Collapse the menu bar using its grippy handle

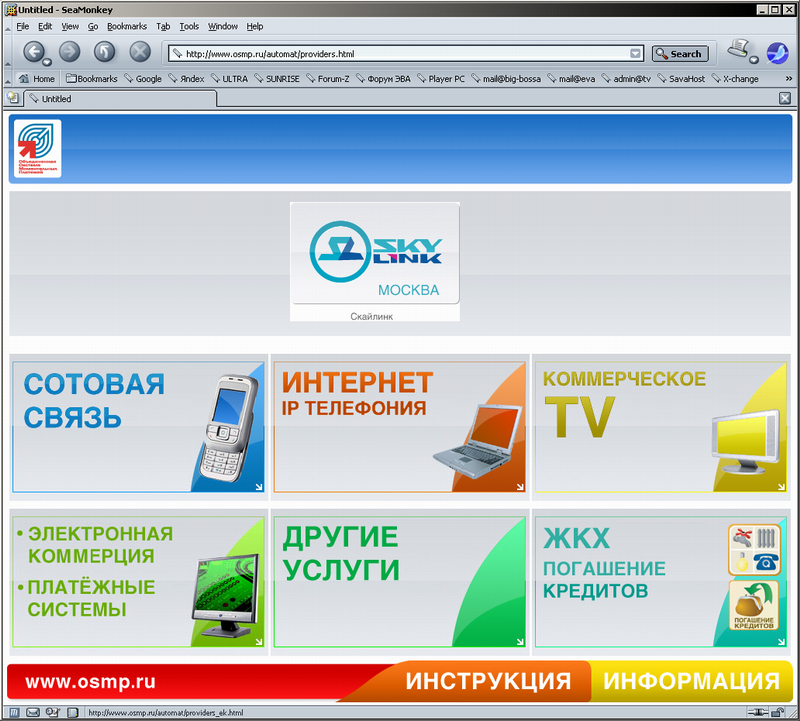(8, 27)
